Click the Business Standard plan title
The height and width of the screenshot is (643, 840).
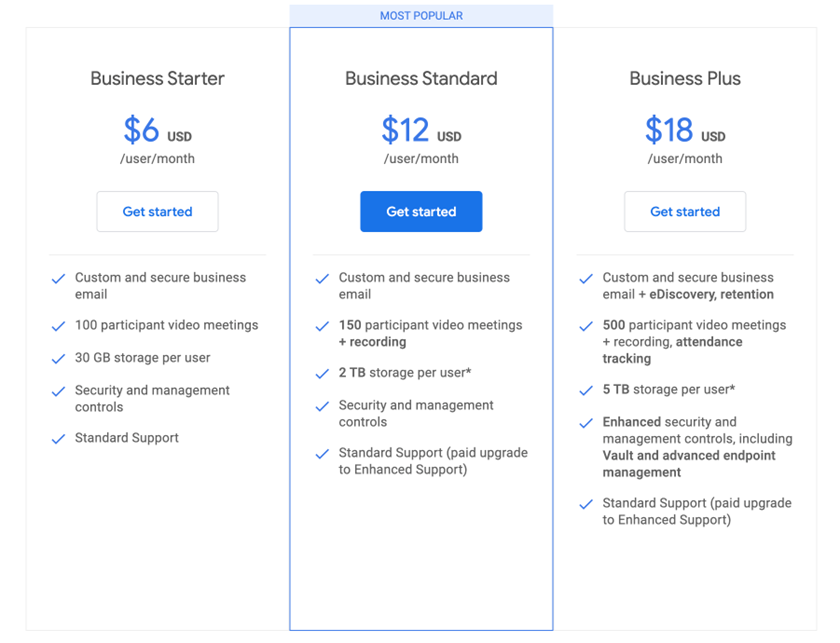[421, 79]
